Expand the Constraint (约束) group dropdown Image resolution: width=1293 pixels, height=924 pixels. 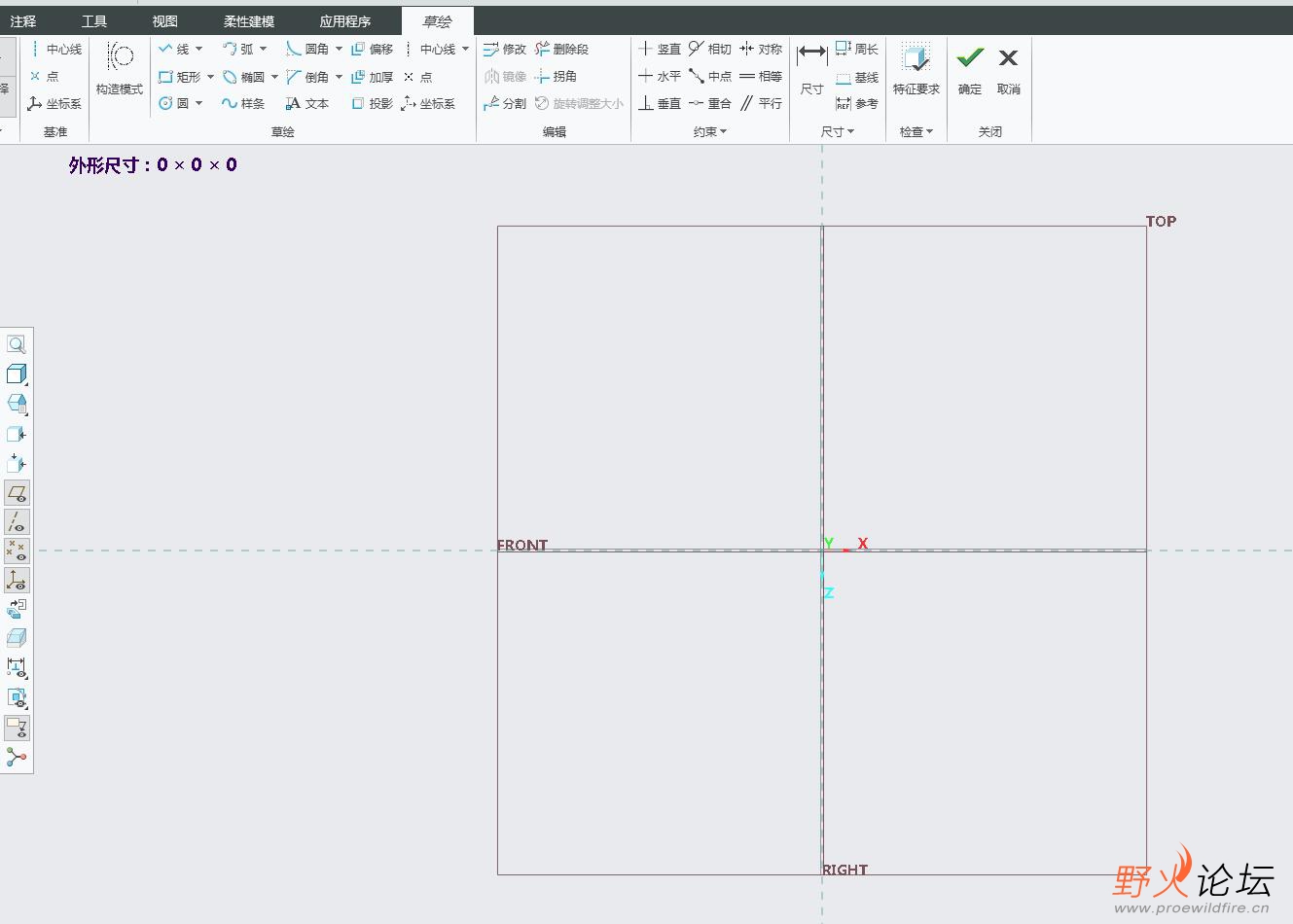click(710, 131)
